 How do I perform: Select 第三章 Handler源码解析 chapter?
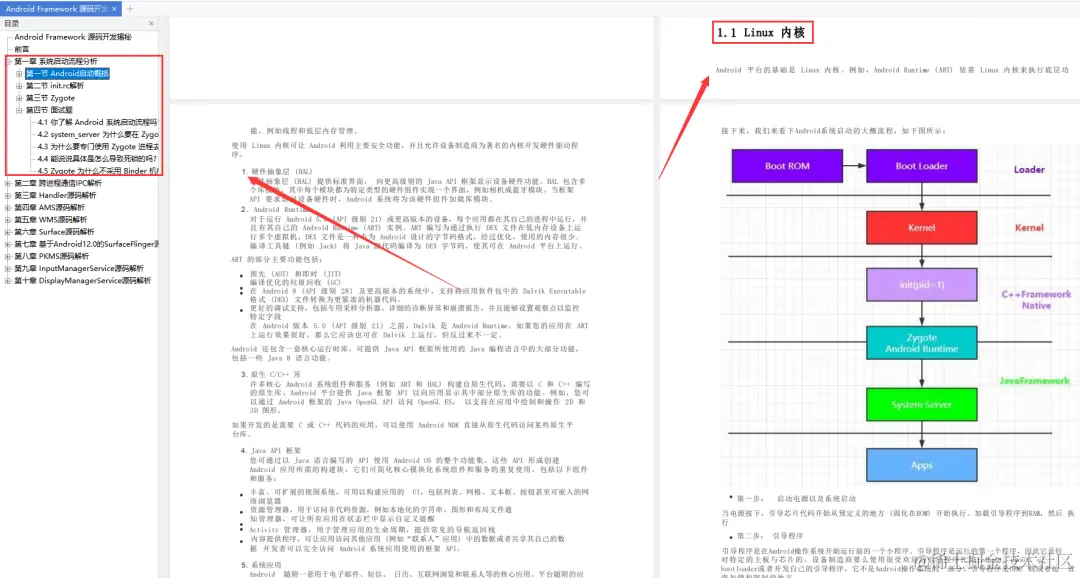(x=55, y=196)
